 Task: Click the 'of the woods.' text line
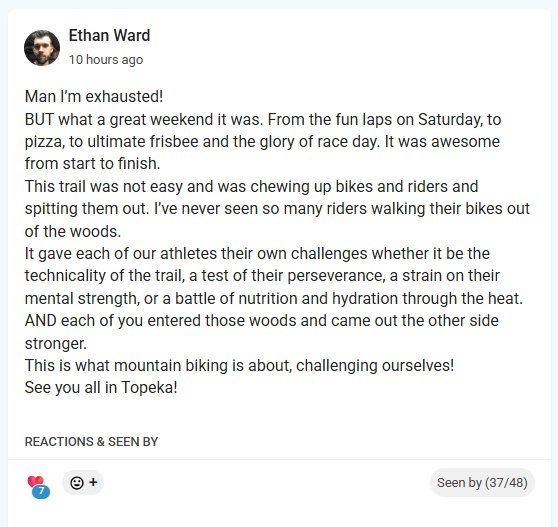click(73, 232)
